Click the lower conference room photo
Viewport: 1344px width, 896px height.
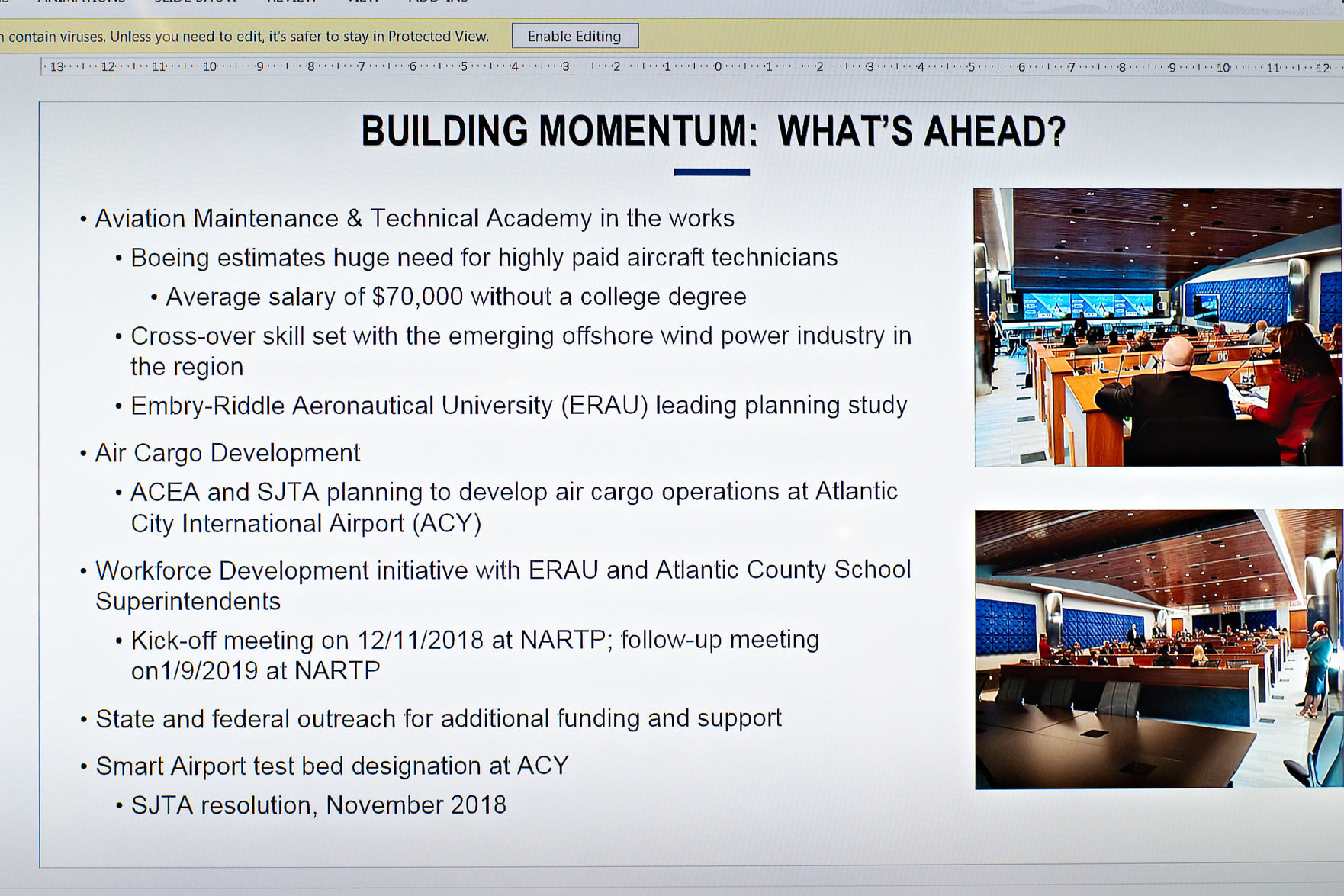[1159, 649]
